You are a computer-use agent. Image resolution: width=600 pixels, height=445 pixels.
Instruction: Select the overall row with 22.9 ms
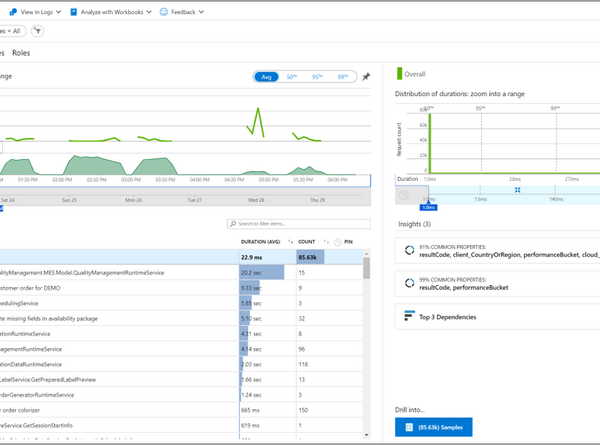point(181,257)
